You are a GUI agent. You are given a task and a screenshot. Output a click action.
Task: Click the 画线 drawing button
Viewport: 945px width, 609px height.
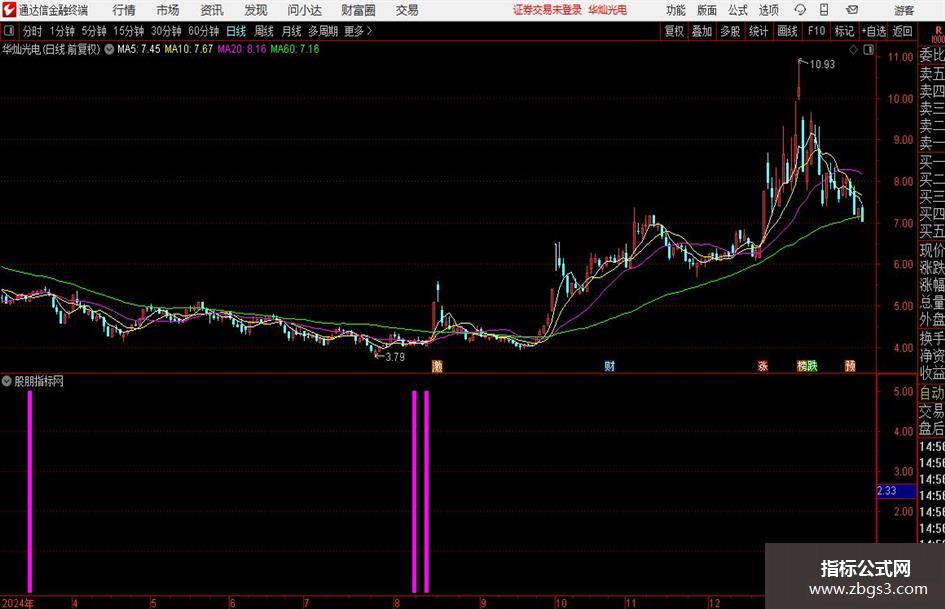[788, 31]
